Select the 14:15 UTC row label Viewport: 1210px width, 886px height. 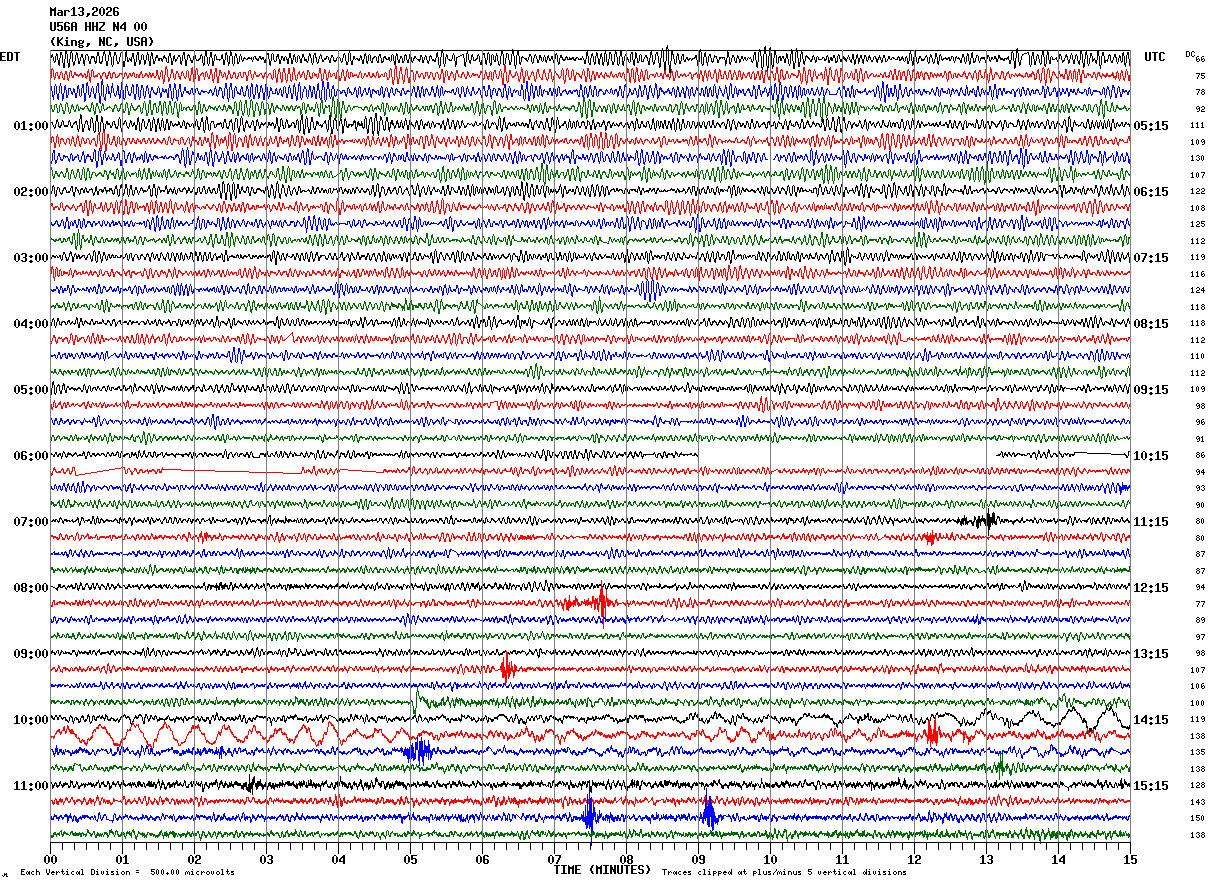tap(1151, 720)
